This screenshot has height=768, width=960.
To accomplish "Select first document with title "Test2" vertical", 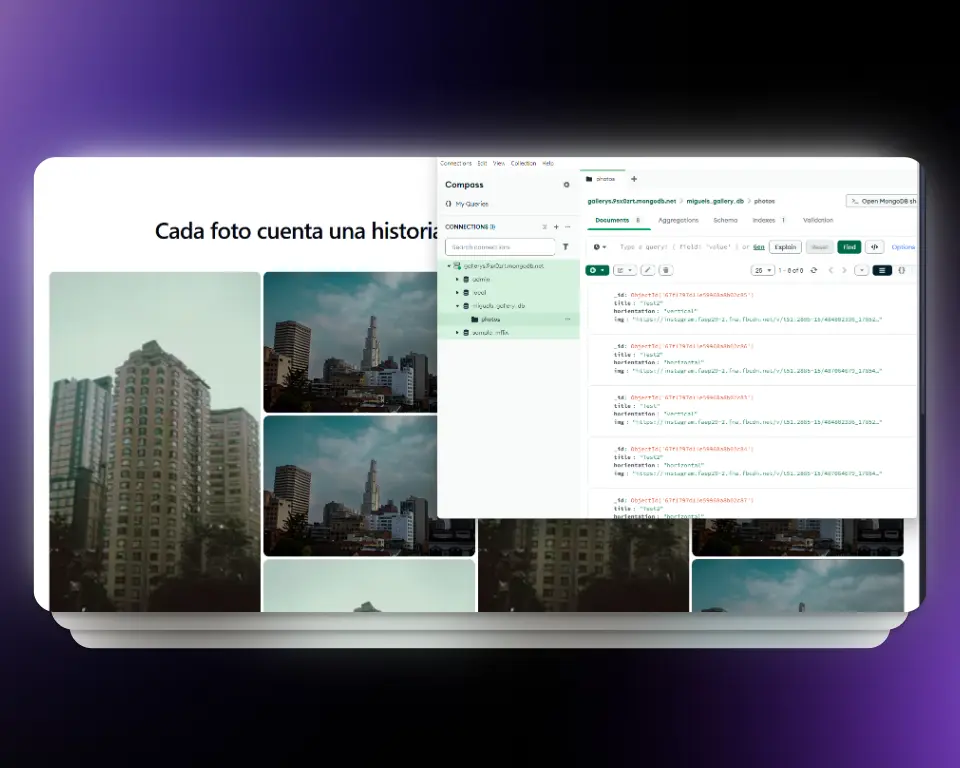I will (752, 307).
